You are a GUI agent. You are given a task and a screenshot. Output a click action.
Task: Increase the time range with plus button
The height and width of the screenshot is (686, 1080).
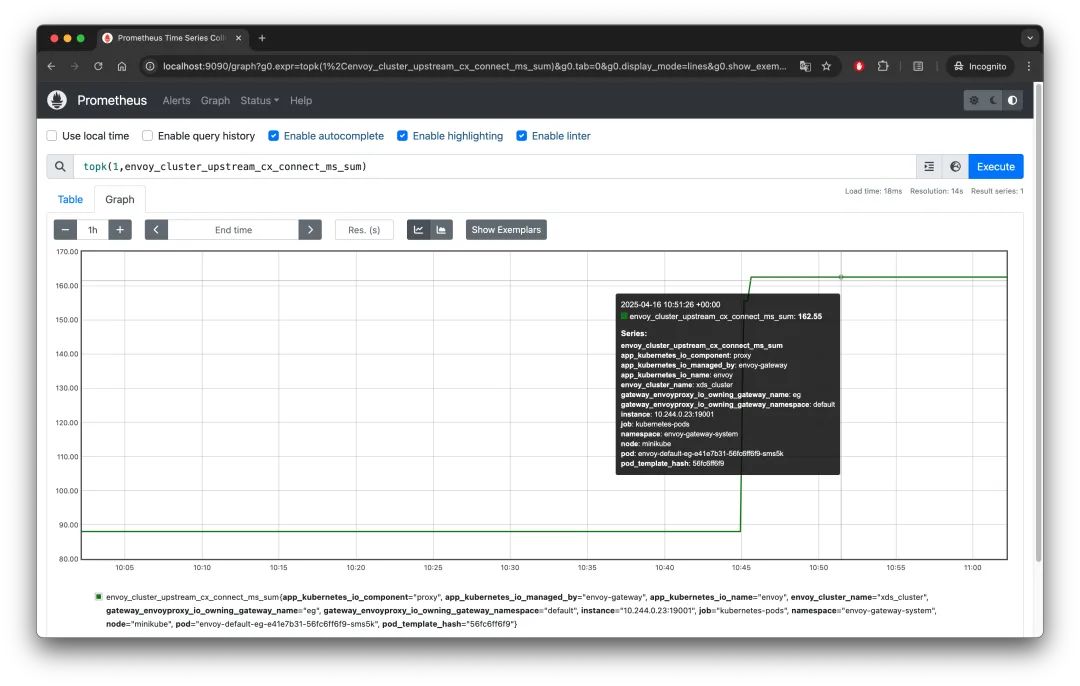click(120, 230)
